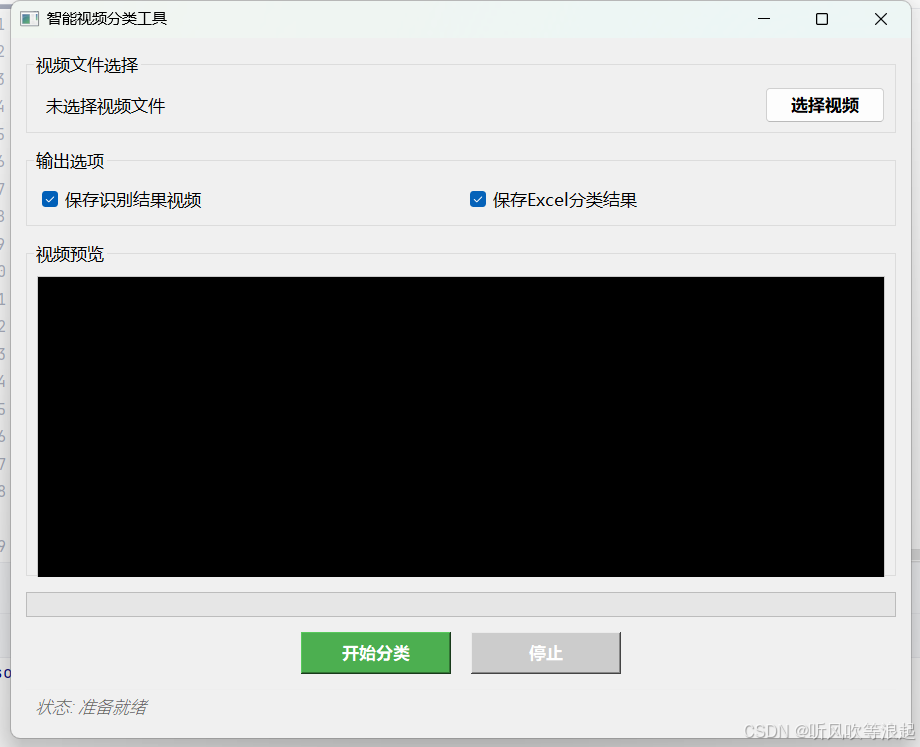Start classification with the green 开始分类 button
This screenshot has height=747, width=920.
[376, 653]
